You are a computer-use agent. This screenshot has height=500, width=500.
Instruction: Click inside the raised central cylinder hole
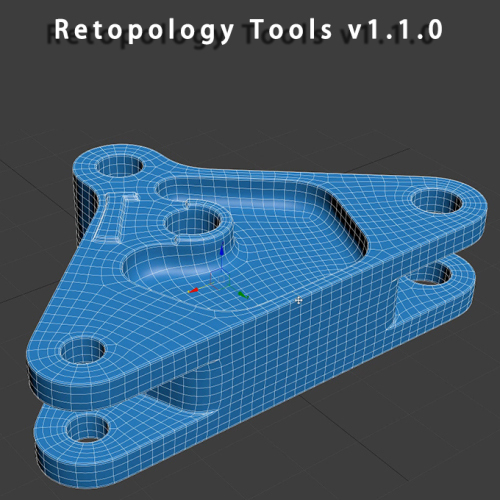coord(193,223)
